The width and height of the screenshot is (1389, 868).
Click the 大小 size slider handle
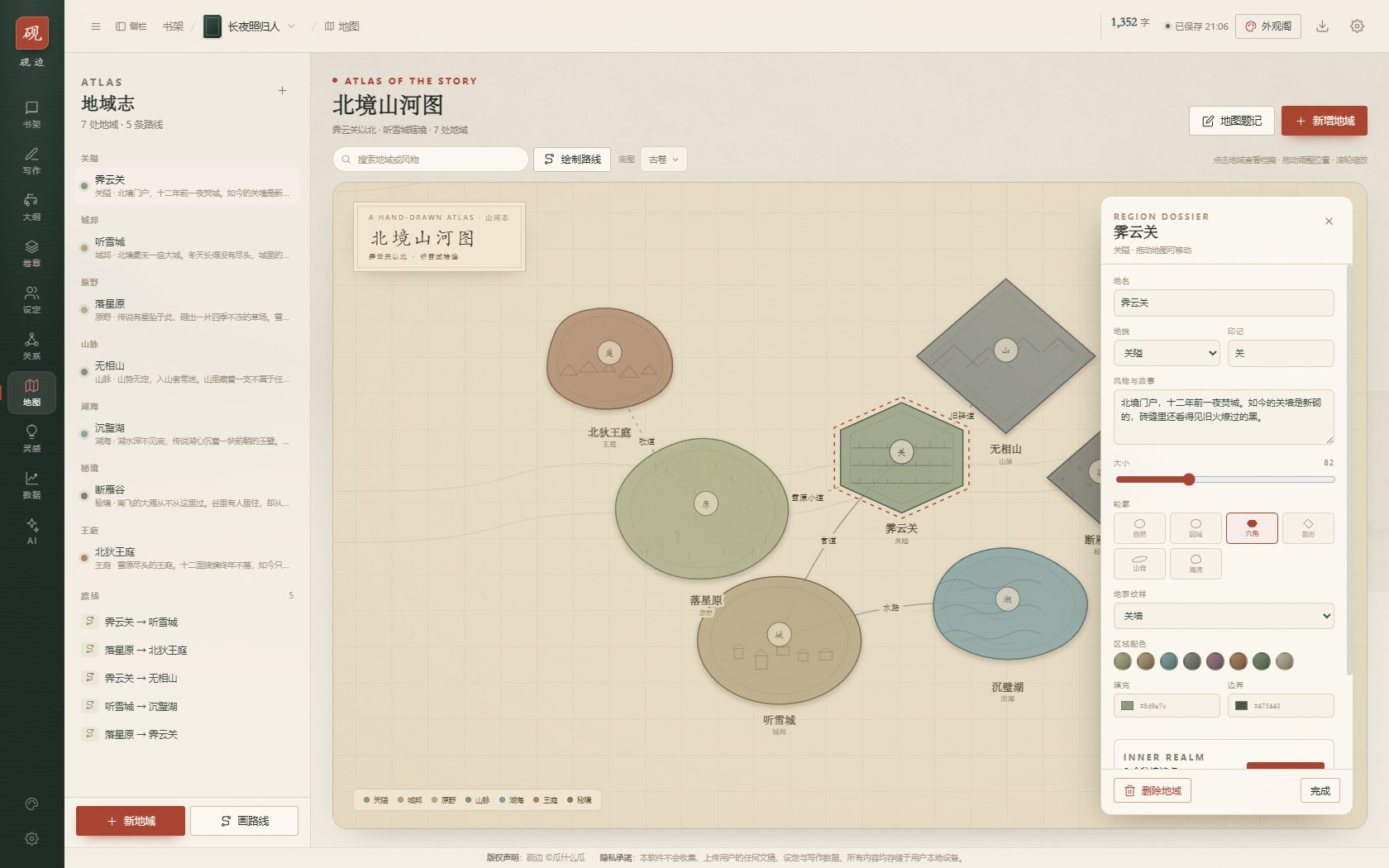point(1189,479)
